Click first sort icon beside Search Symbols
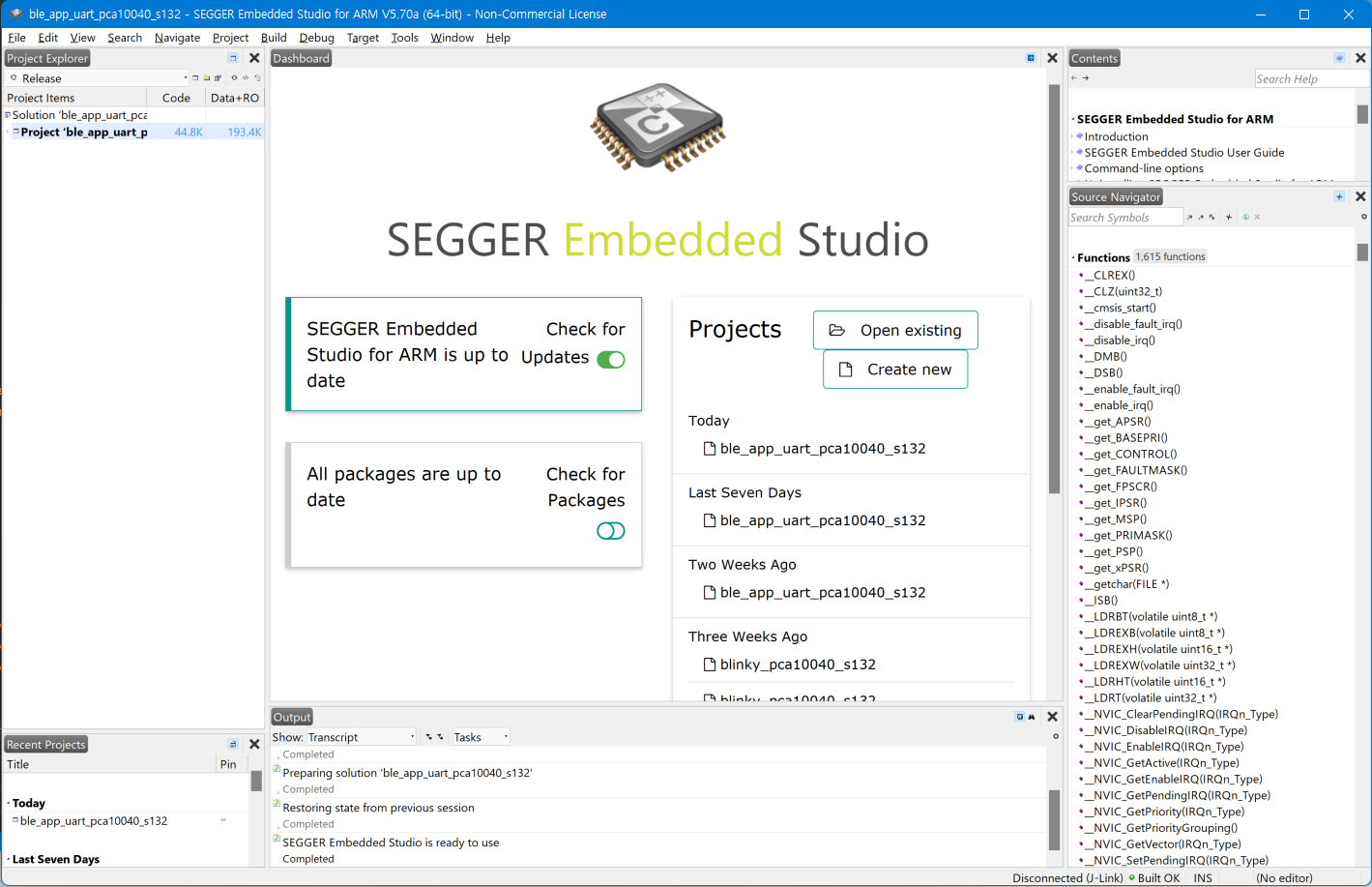This screenshot has height=887, width=1372. click(x=1189, y=218)
